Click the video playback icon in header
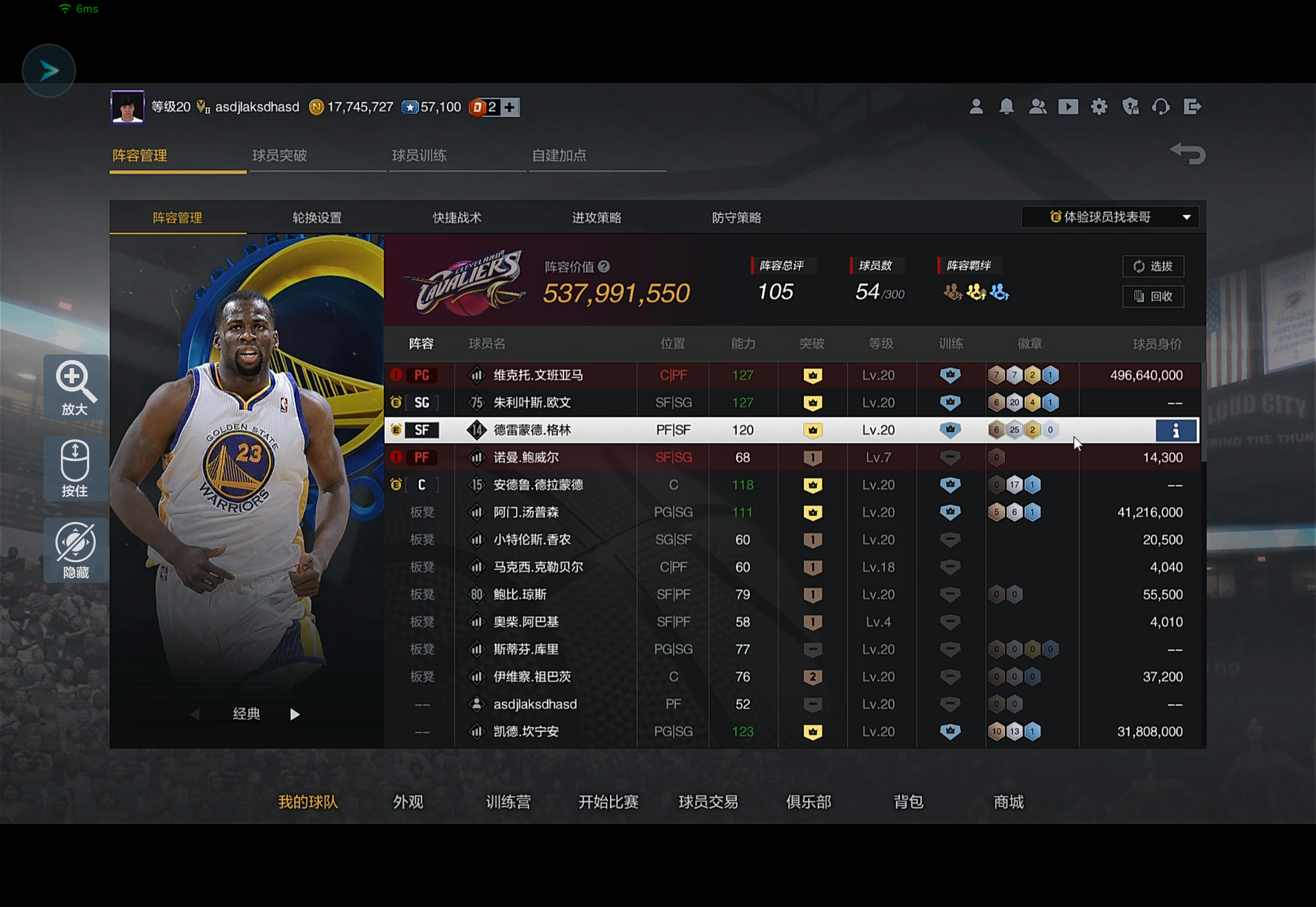 pyautogui.click(x=1067, y=107)
